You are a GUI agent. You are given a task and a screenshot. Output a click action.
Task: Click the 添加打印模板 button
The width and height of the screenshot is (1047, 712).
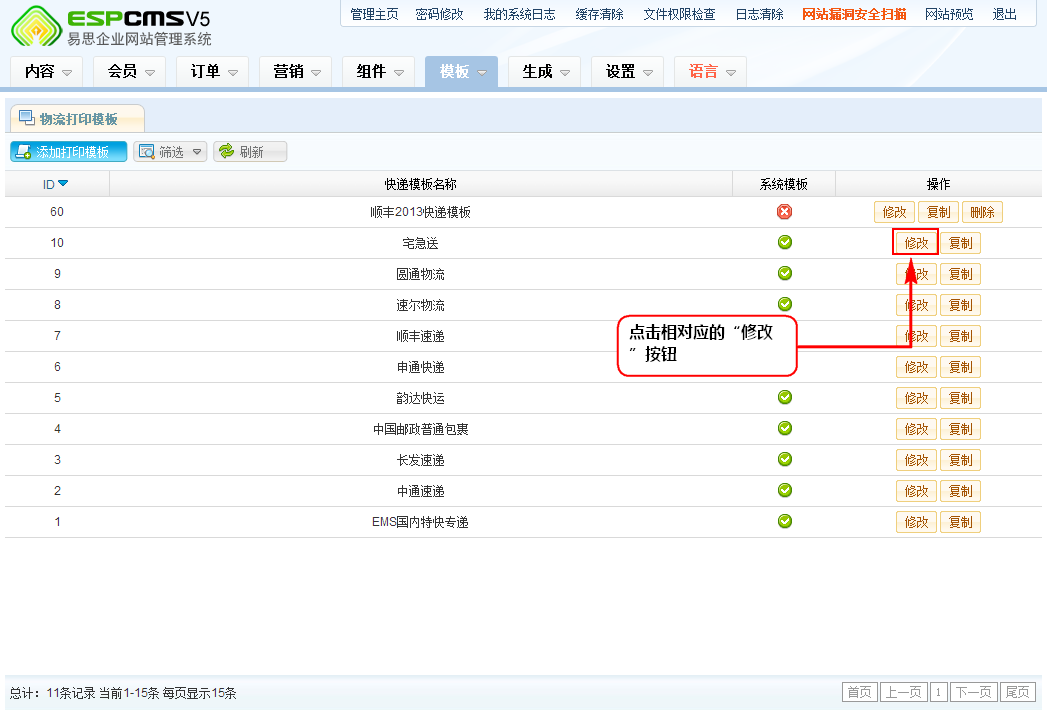(69, 152)
